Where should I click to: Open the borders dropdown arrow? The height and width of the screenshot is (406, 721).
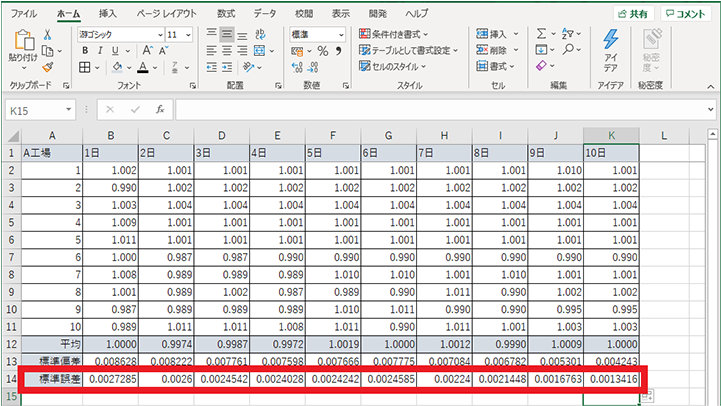coord(97,68)
